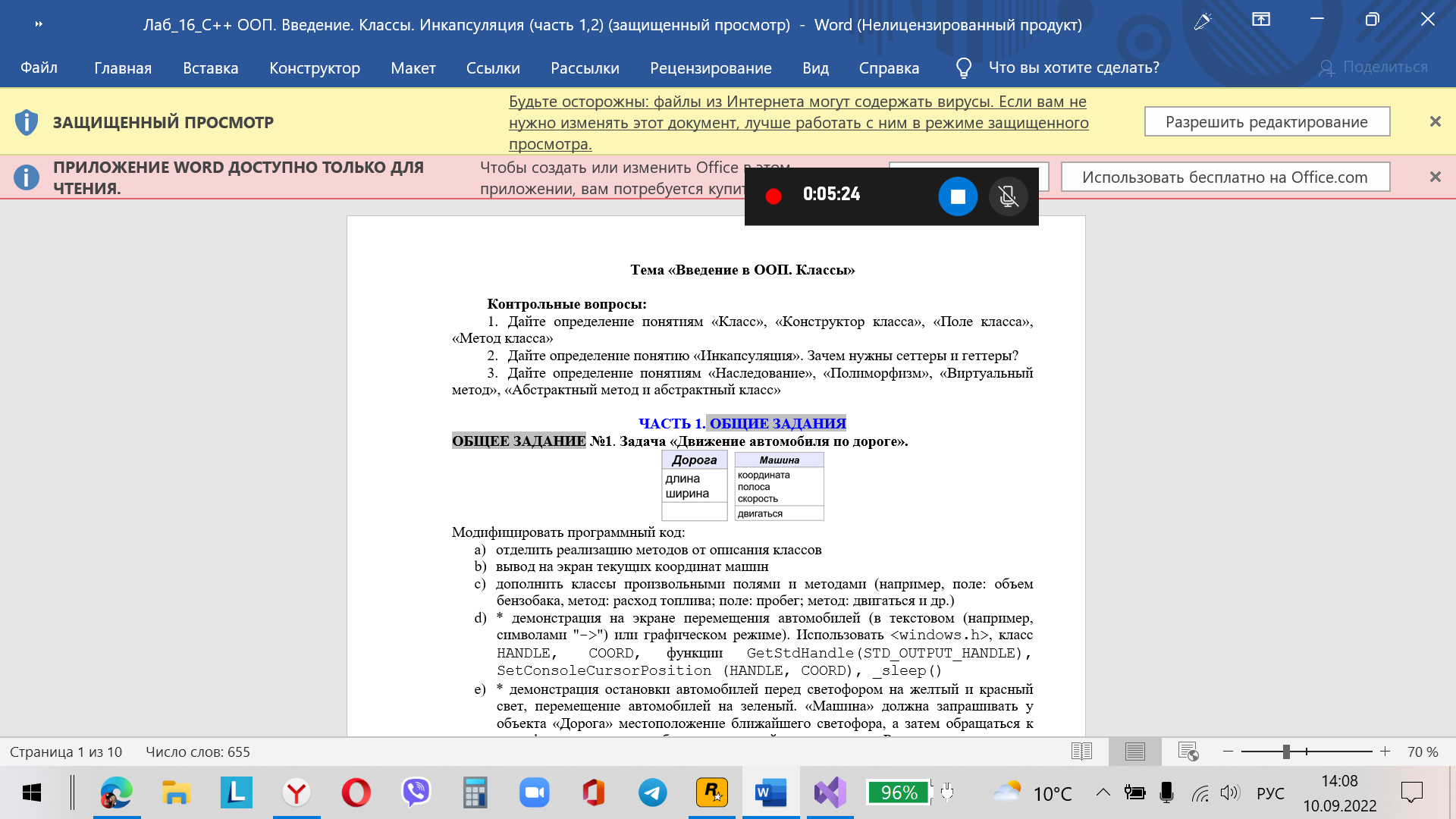Switch to Web Layout view
Image resolution: width=1456 pixels, height=819 pixels.
tap(1188, 752)
